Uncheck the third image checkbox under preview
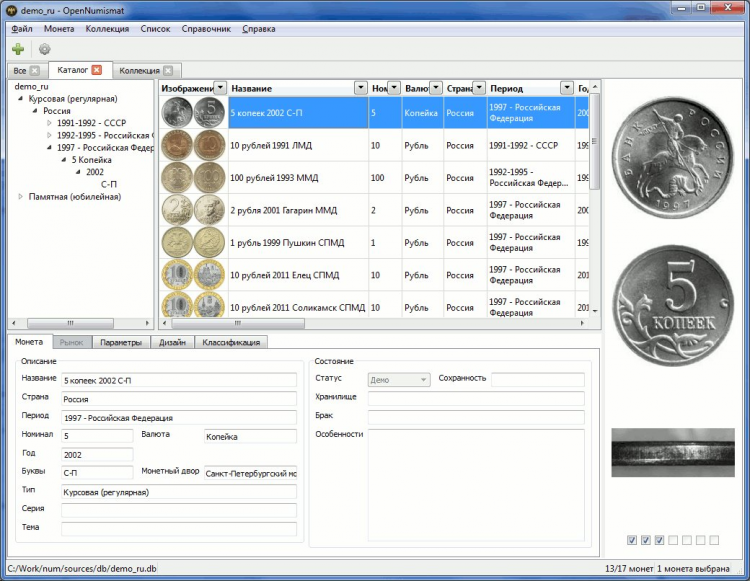Image resolution: width=750 pixels, height=581 pixels. click(659, 540)
